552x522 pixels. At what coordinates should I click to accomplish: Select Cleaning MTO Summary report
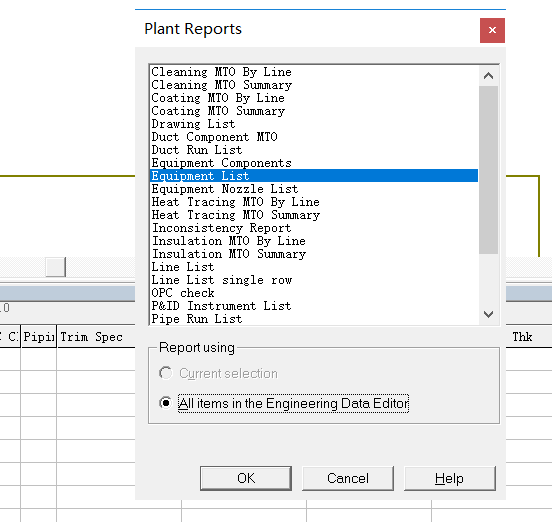point(314,85)
